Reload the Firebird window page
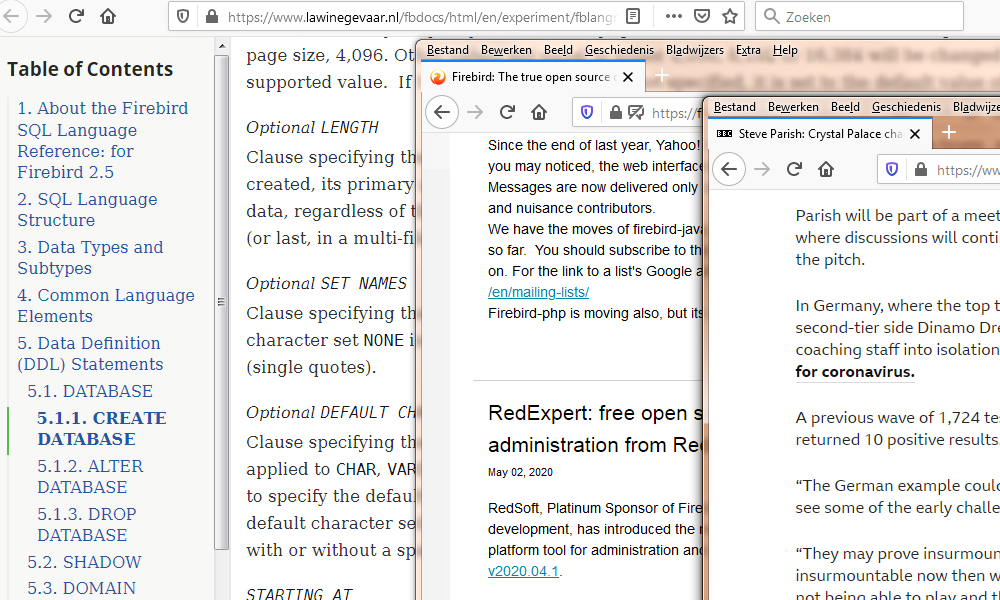This screenshot has height=600, width=1000. (x=507, y=112)
